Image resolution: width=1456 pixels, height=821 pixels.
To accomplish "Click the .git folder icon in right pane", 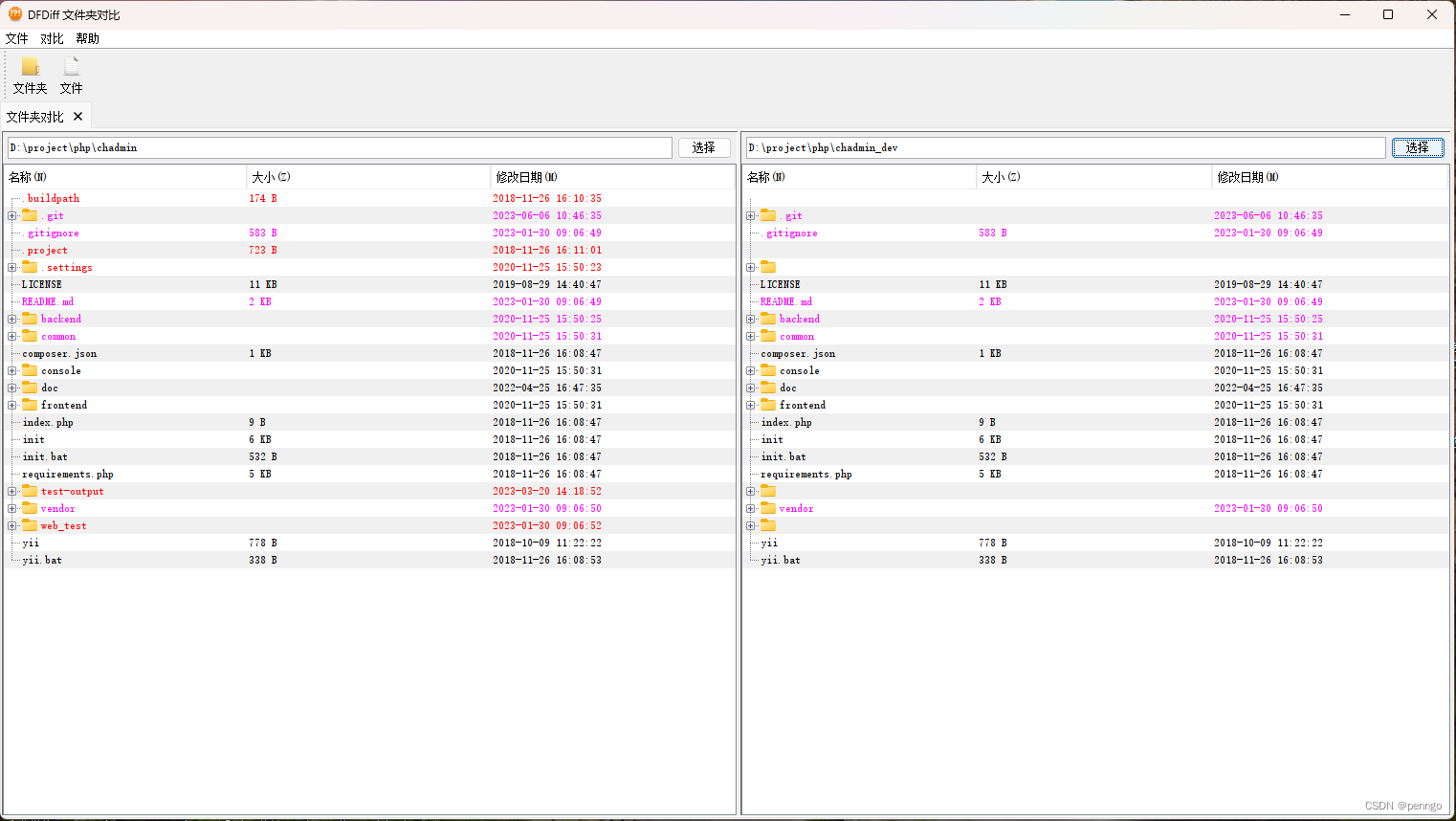I will pos(768,215).
